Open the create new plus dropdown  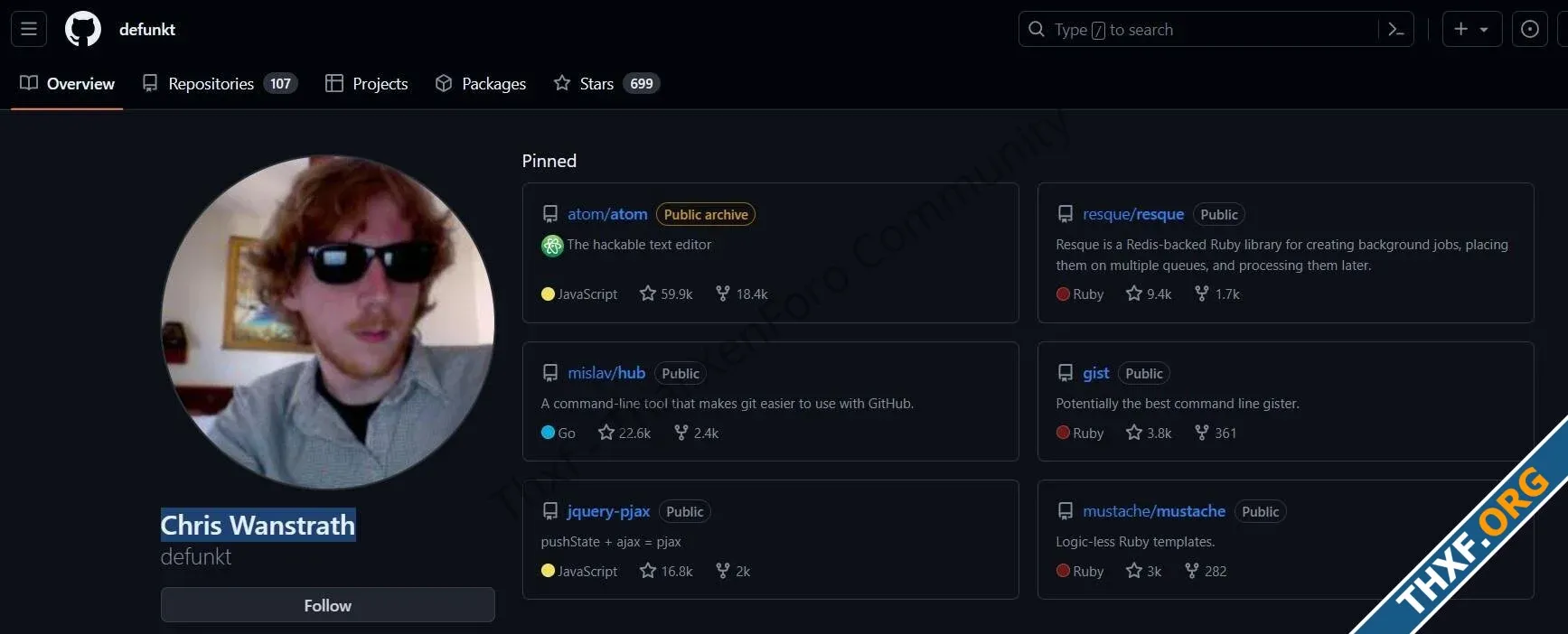[1472, 29]
